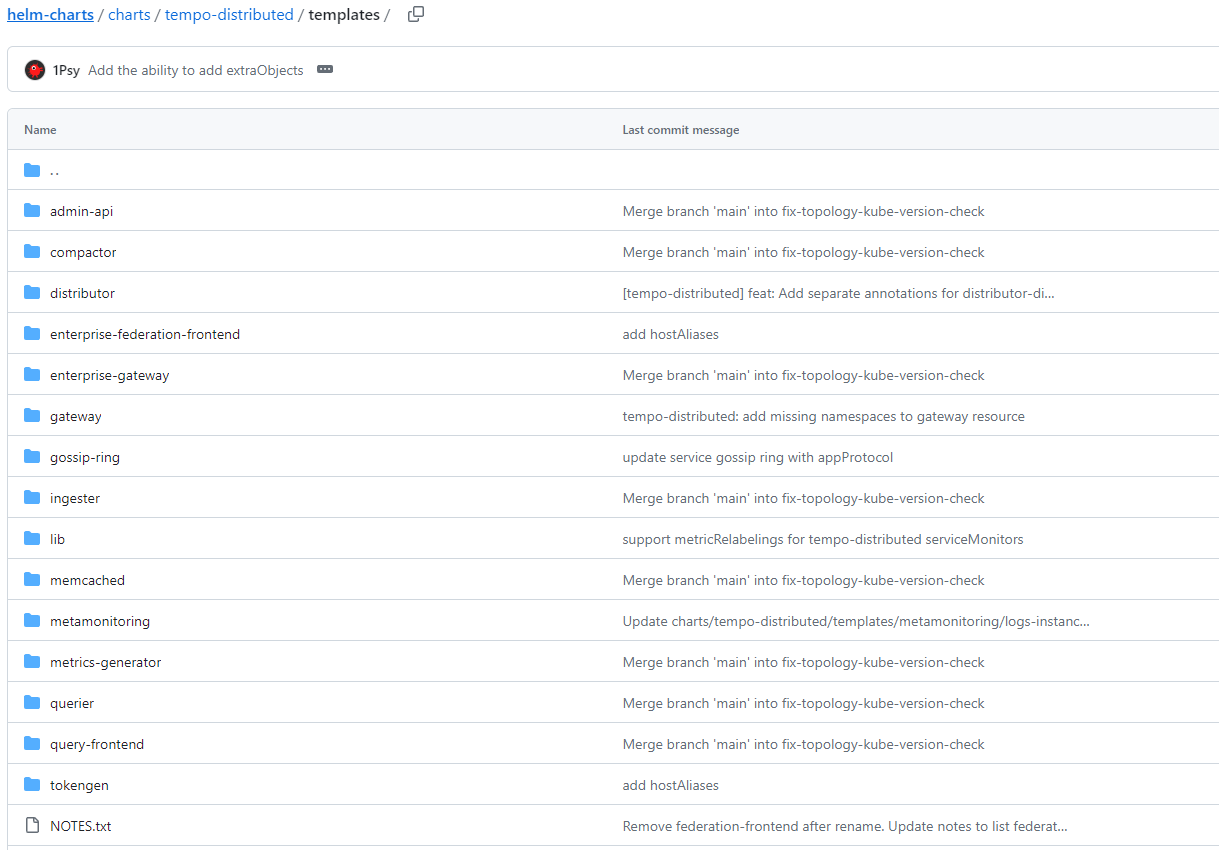Click the NOTES.txt file icon
1219x850 pixels.
(x=32, y=826)
